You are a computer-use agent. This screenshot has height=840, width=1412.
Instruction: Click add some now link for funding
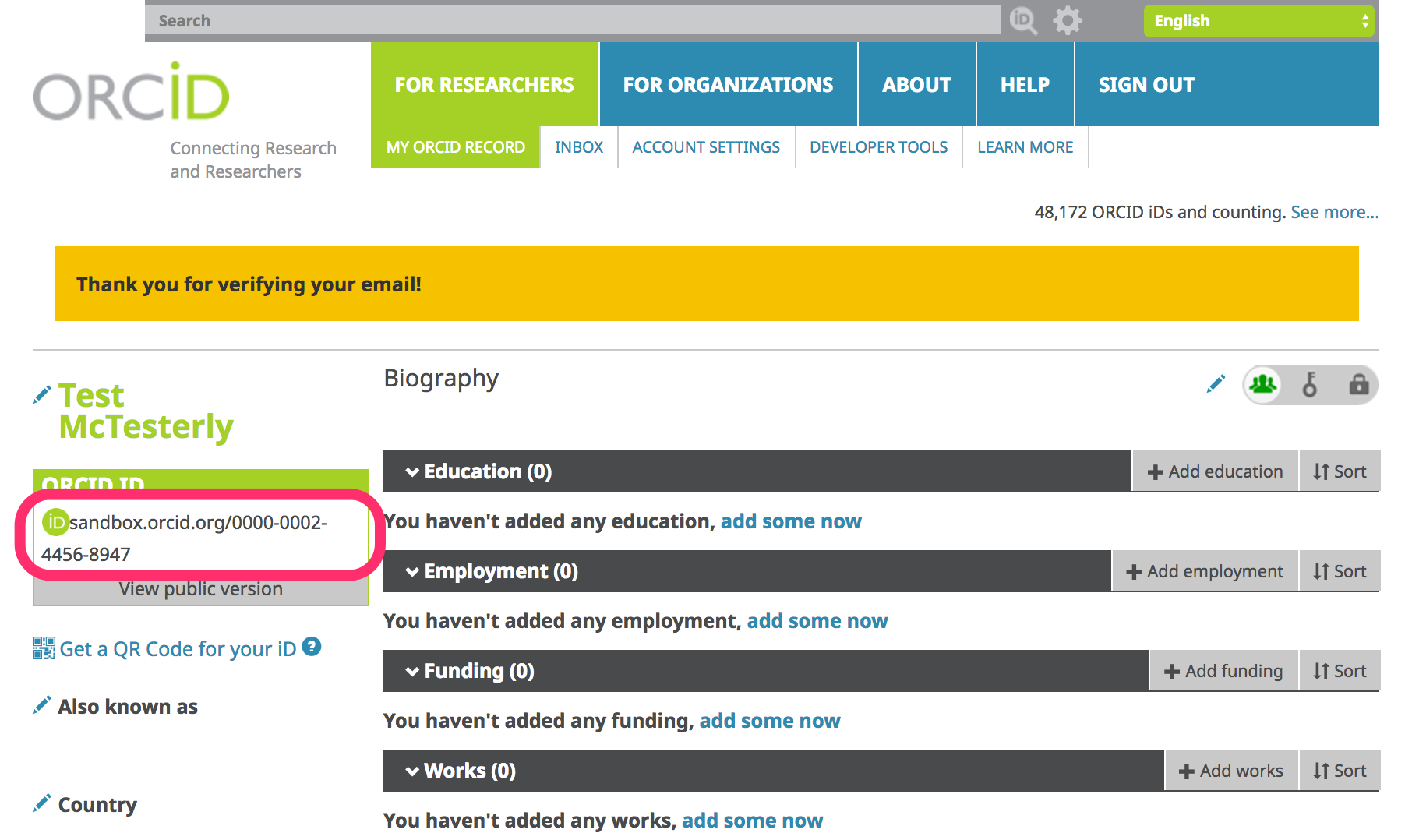tap(770, 721)
